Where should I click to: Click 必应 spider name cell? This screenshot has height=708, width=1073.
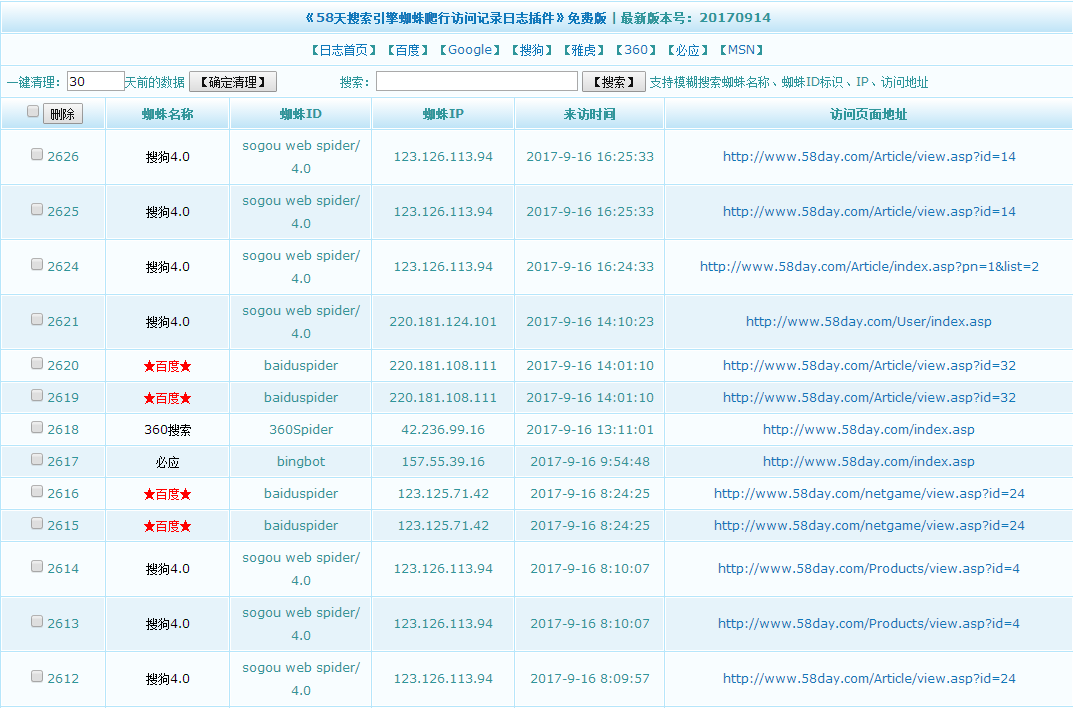(x=168, y=462)
